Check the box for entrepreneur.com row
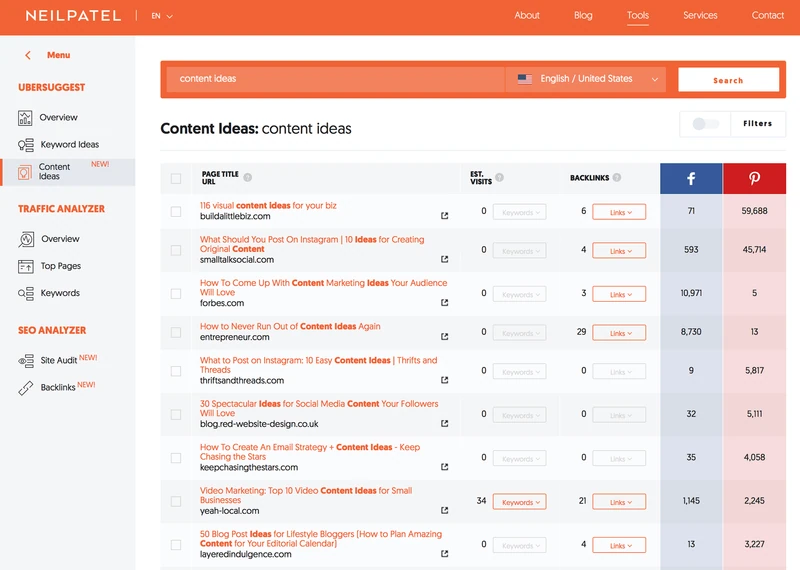The height and width of the screenshot is (570, 800). pos(176,332)
